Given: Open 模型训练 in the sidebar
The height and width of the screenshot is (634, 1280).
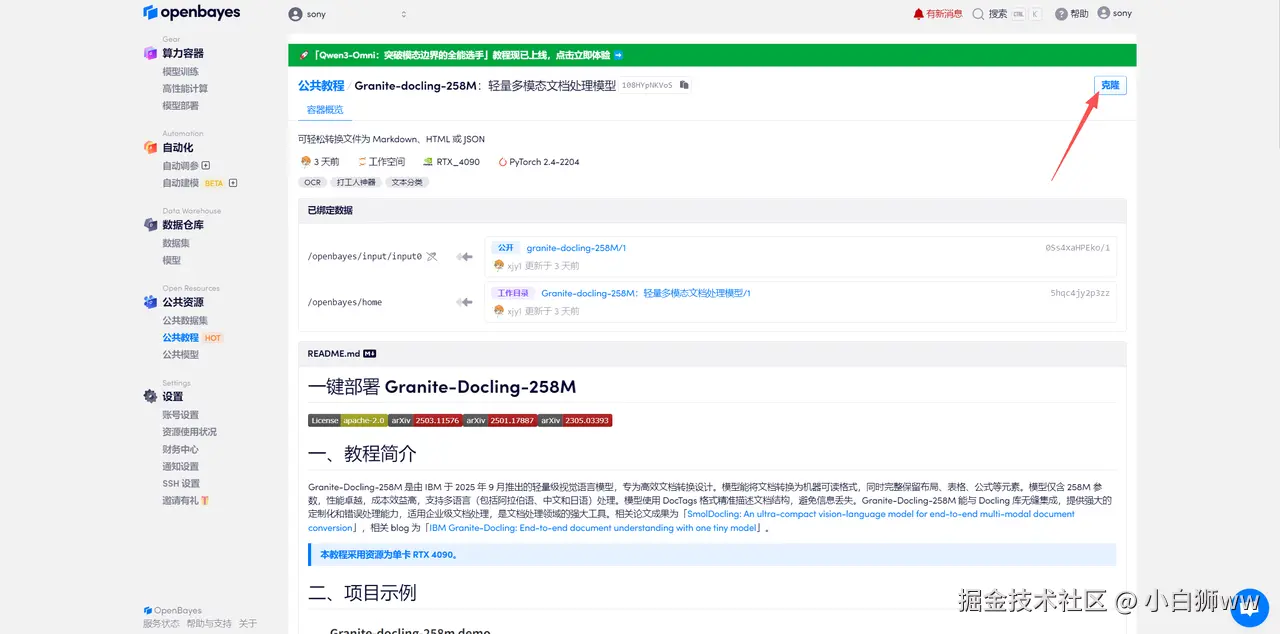Looking at the screenshot, I should point(180,71).
